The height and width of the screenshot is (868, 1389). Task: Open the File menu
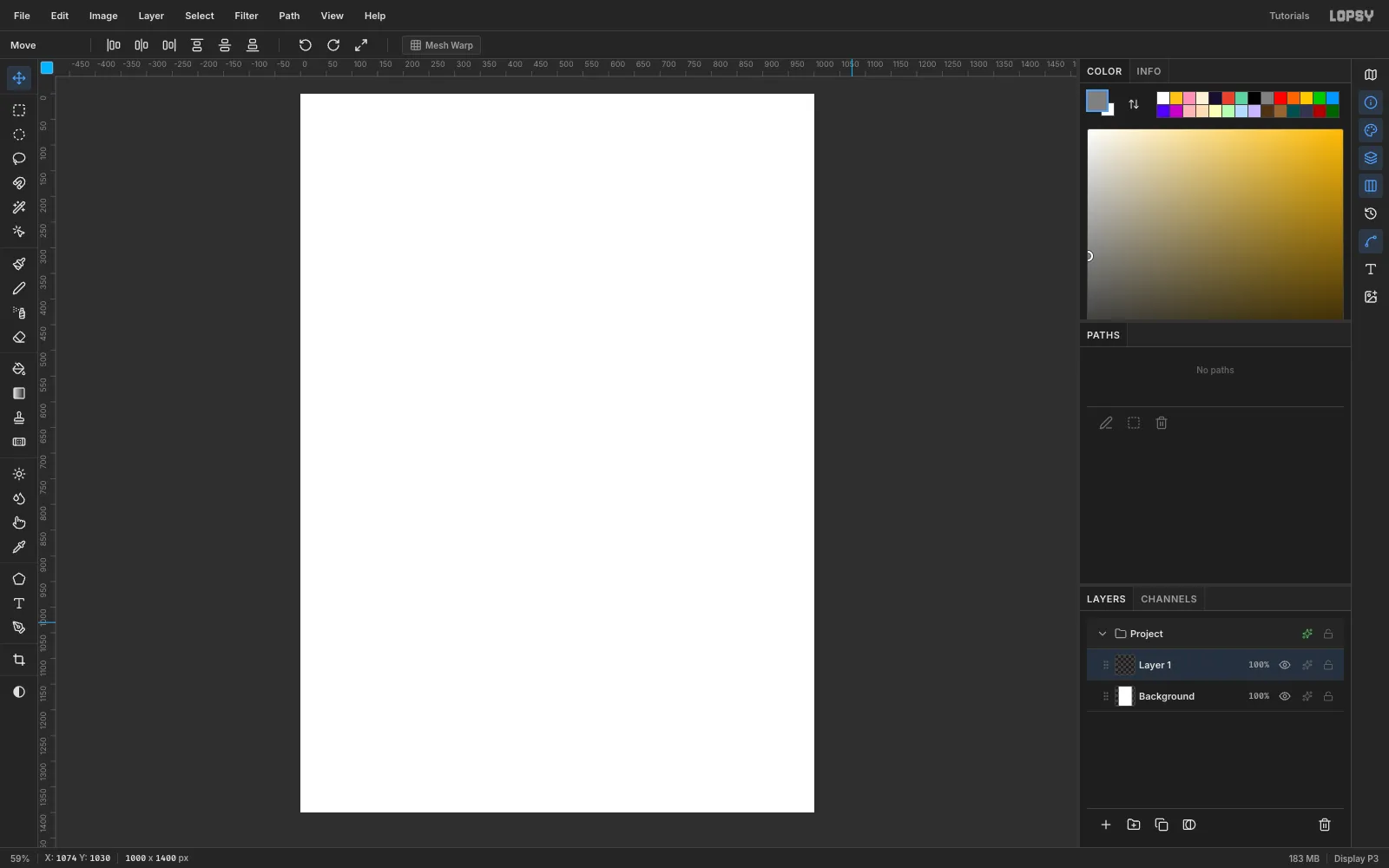click(x=22, y=16)
